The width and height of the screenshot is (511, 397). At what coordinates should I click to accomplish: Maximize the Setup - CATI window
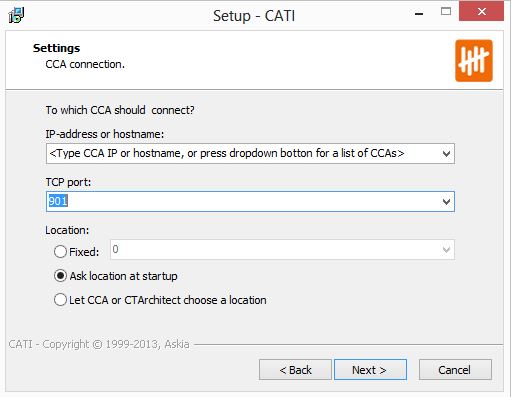coord(446,12)
